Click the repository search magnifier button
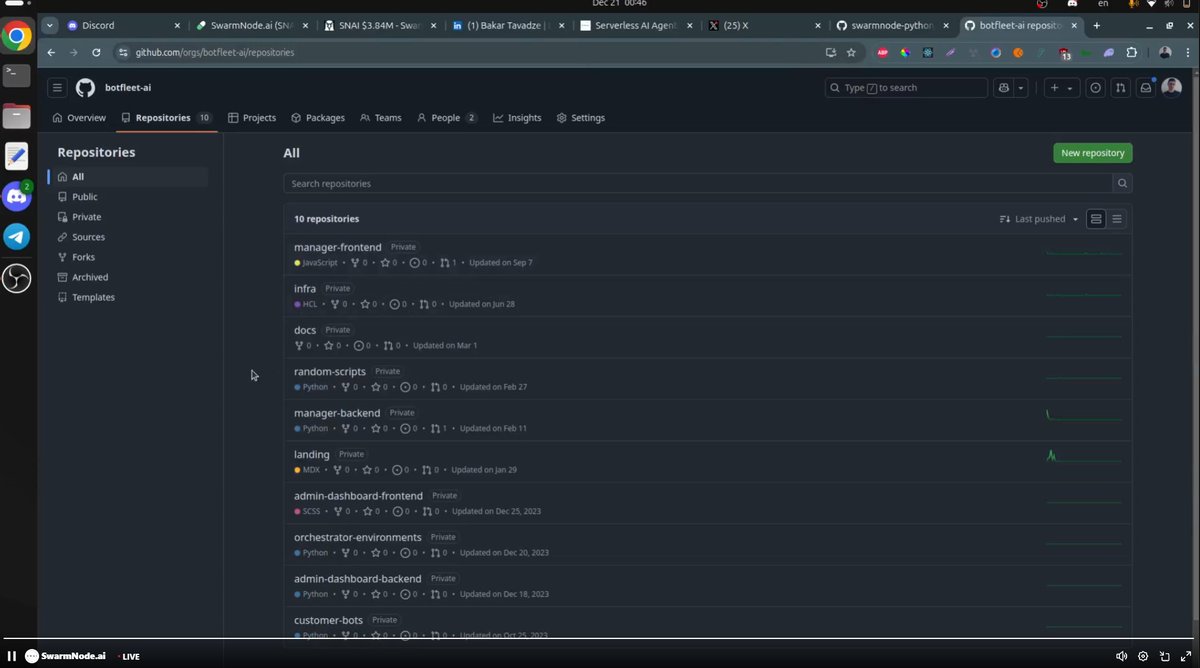Image resolution: width=1200 pixels, height=668 pixels. point(1122,184)
